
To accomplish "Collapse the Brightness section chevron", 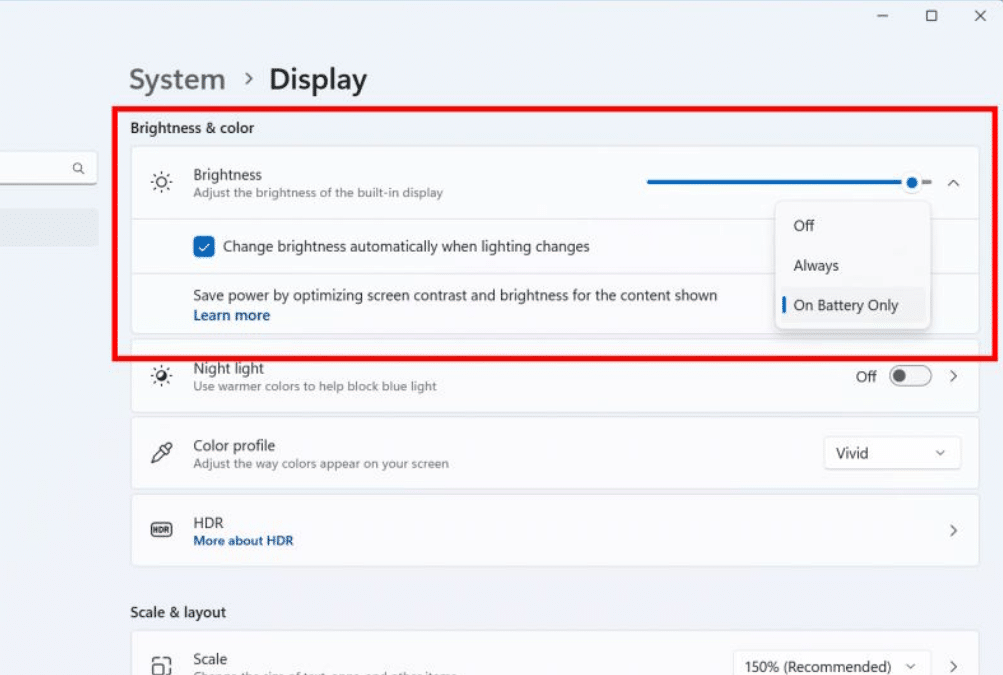I will click(x=953, y=183).
